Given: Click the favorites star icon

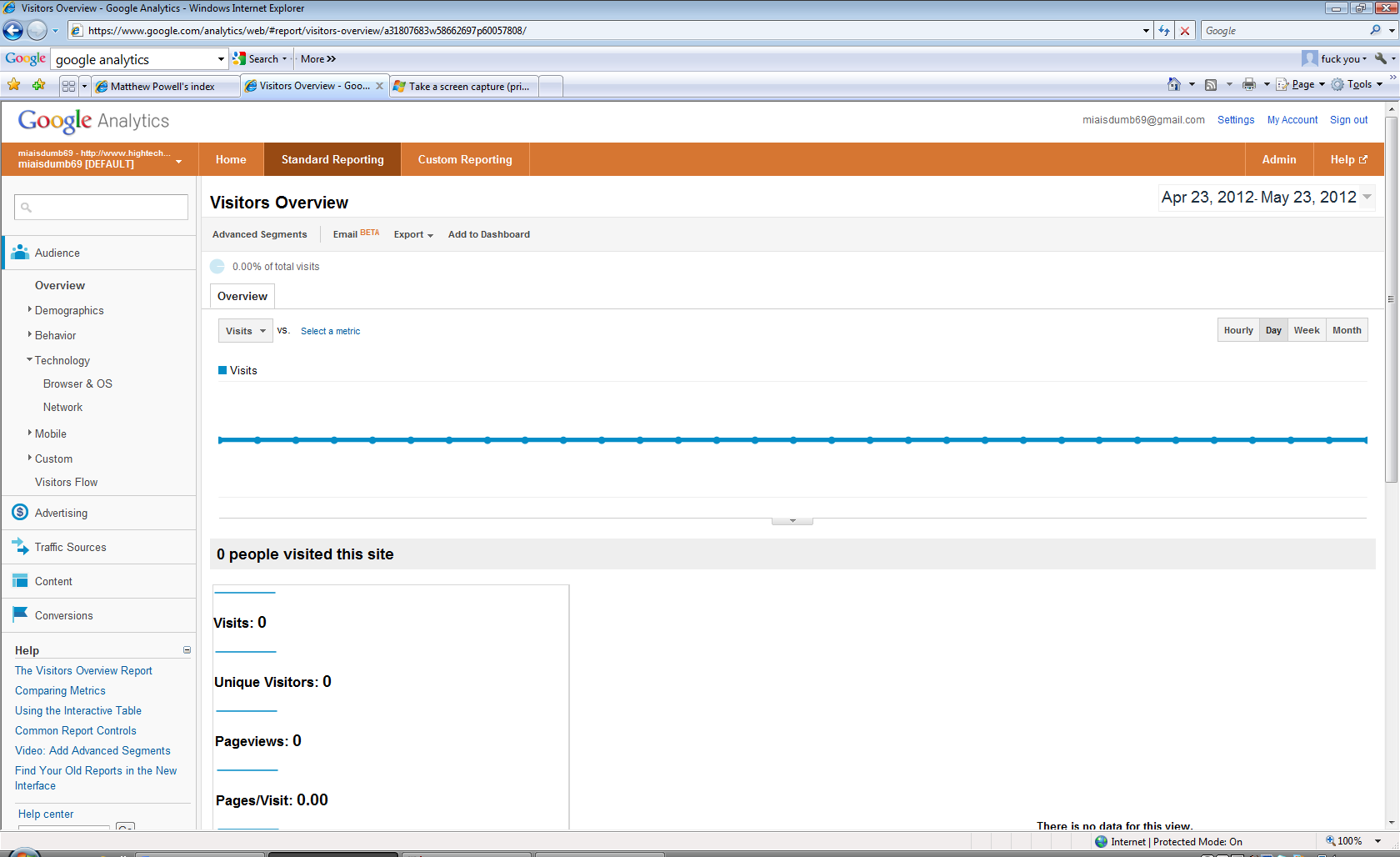Looking at the screenshot, I should pos(13,85).
